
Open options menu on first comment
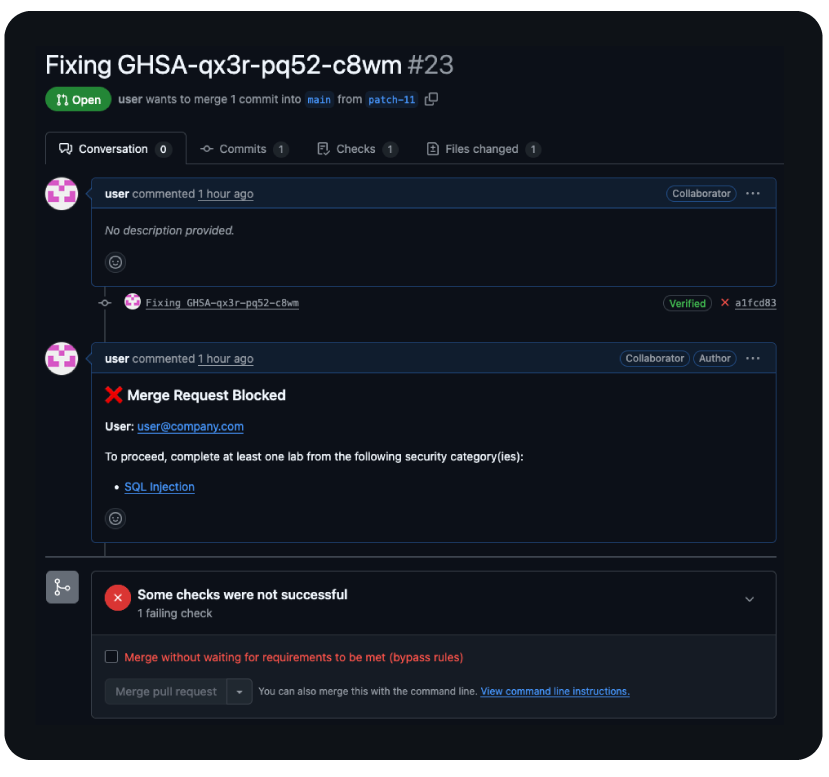(753, 193)
